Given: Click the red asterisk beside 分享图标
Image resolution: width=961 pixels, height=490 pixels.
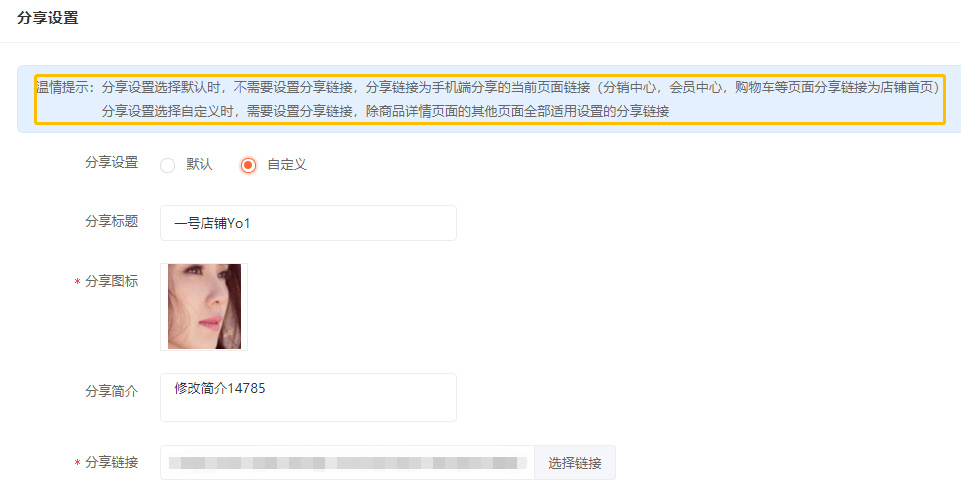Looking at the screenshot, I should click(77, 282).
